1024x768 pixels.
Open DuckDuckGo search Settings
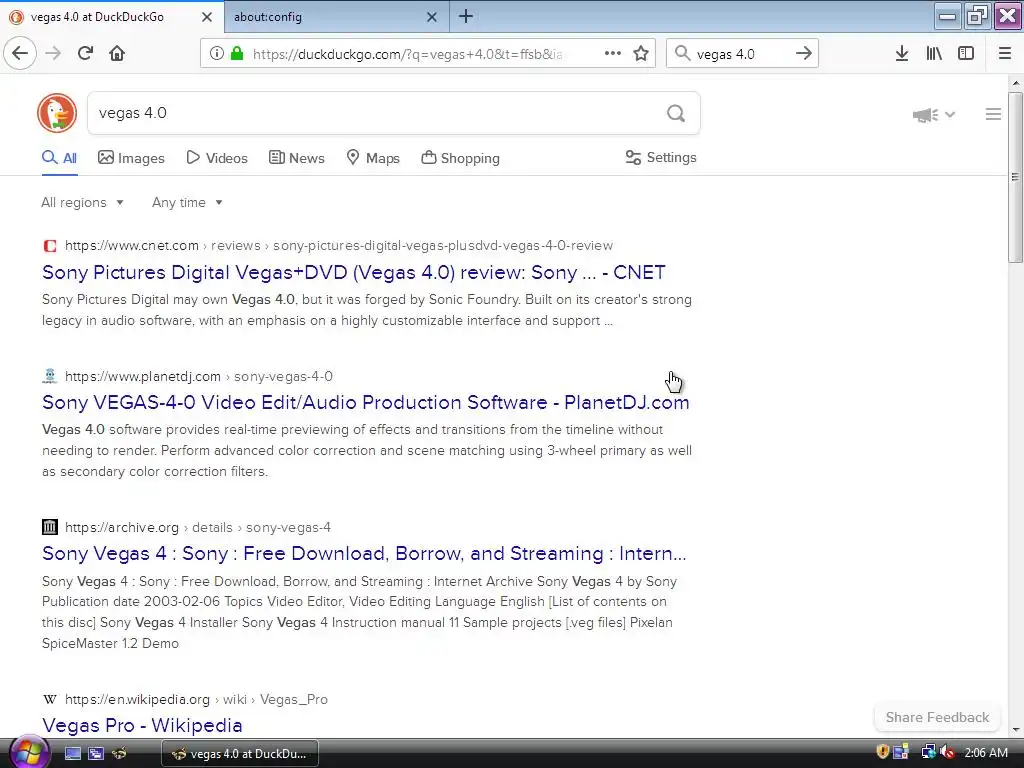661,157
